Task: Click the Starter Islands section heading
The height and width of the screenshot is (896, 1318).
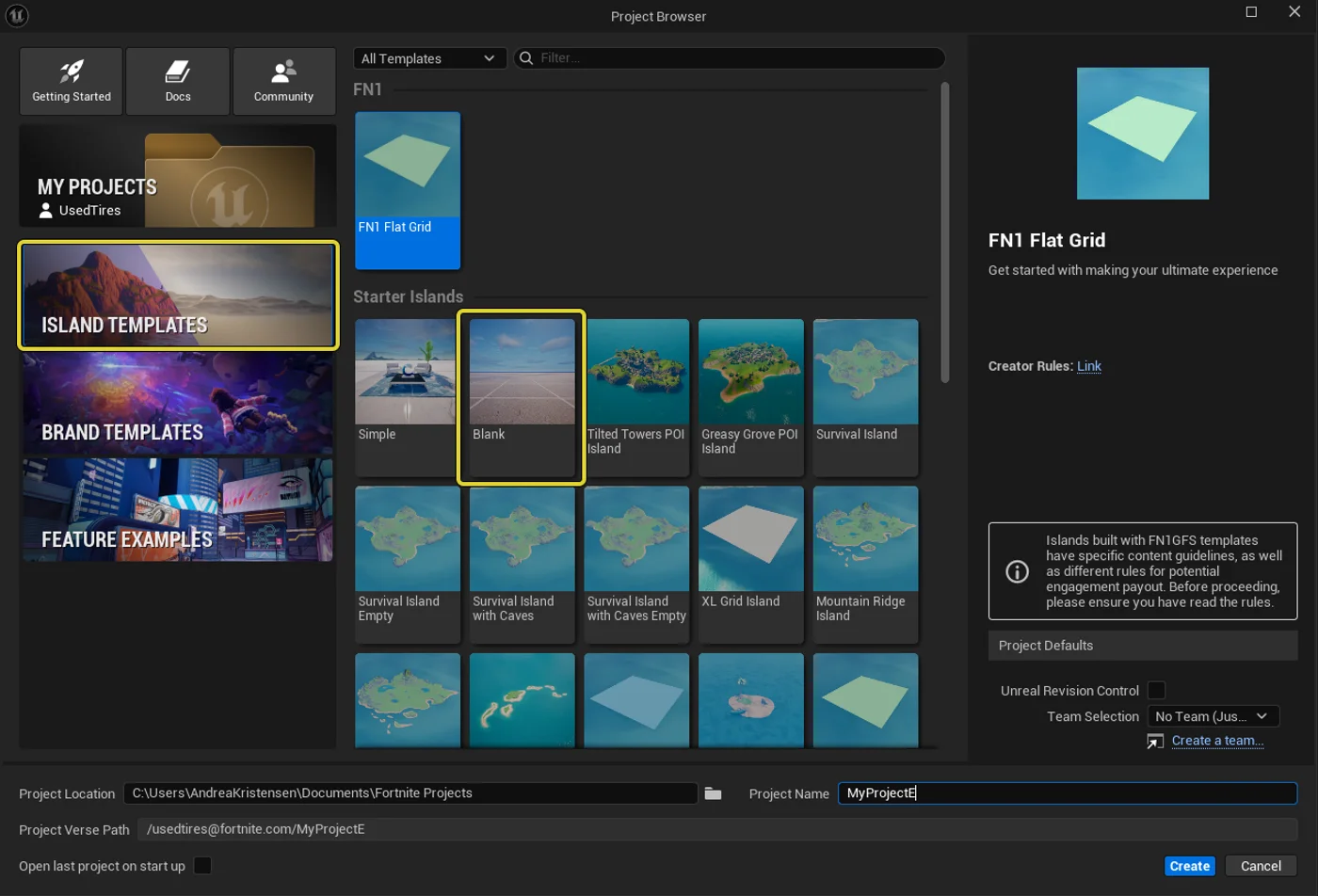Action: (409, 296)
